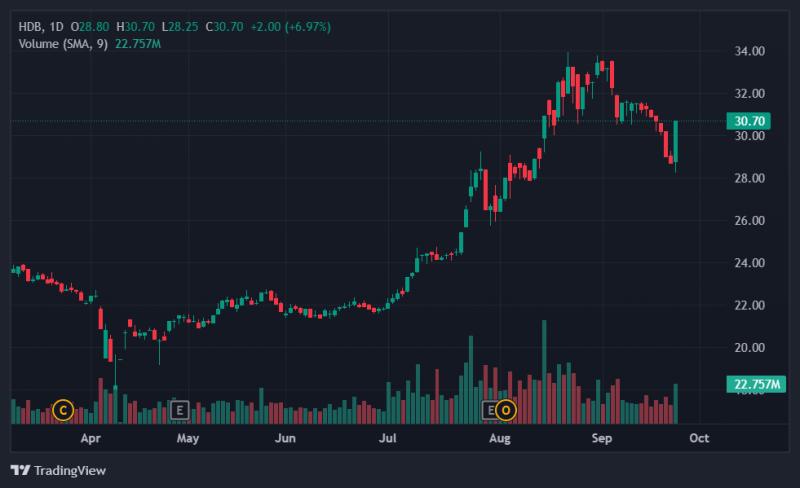Open the TradingView text link
The height and width of the screenshot is (488, 800).
tap(70, 470)
